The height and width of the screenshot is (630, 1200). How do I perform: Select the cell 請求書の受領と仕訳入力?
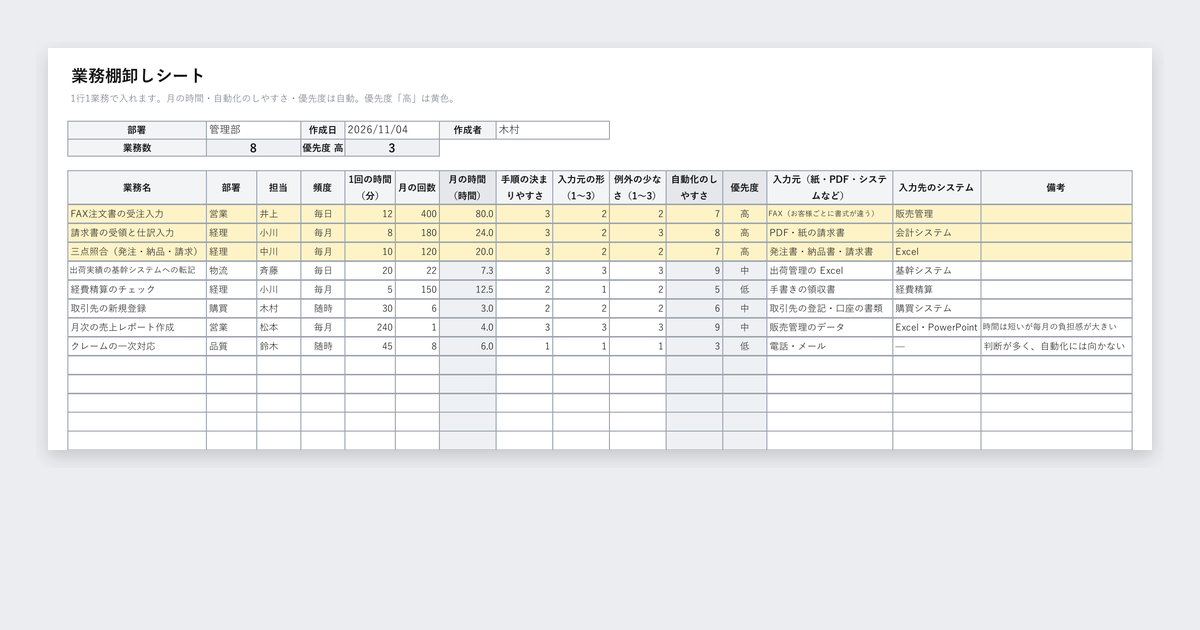tap(137, 233)
